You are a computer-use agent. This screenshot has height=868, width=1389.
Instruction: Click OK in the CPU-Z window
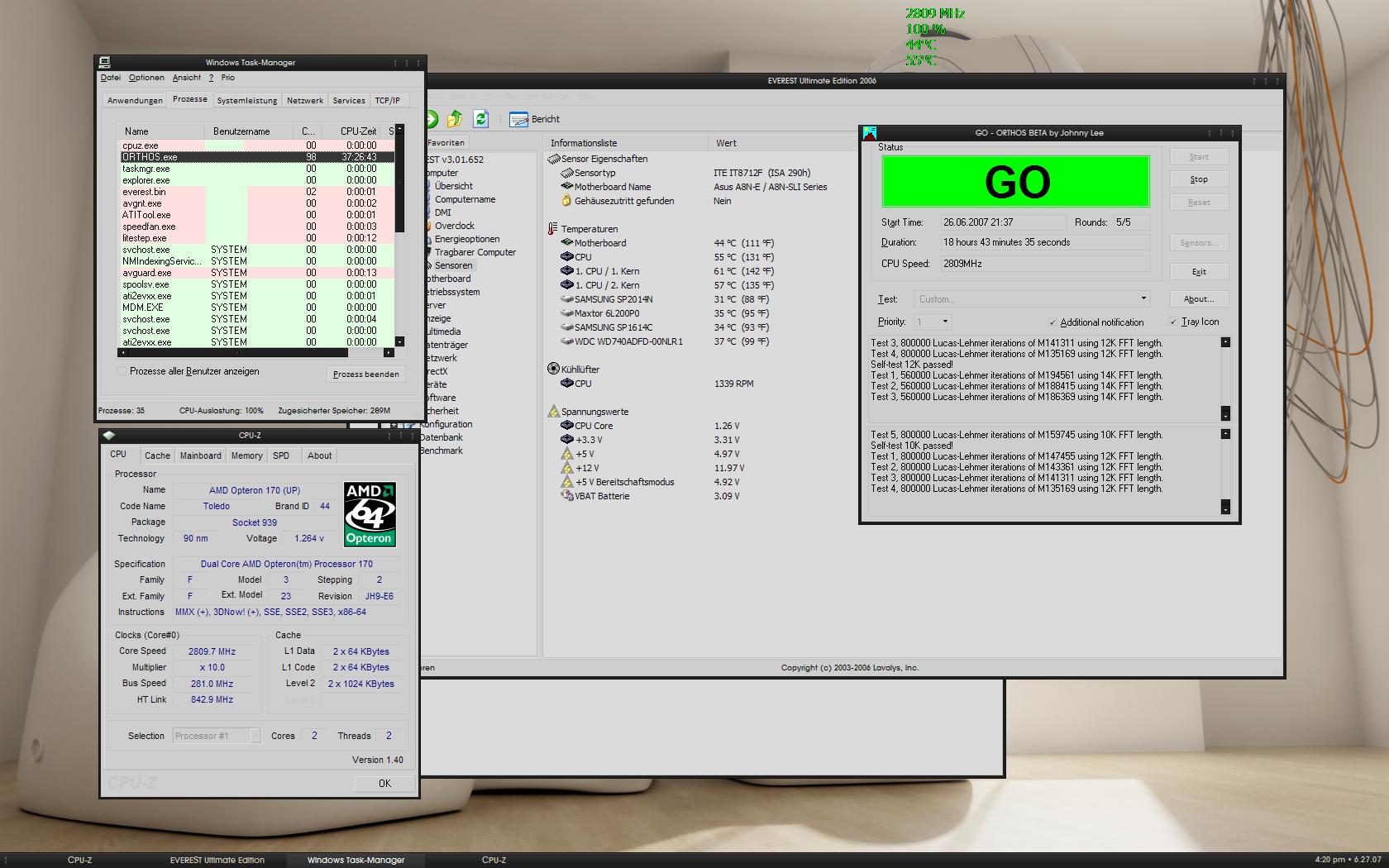(x=384, y=783)
